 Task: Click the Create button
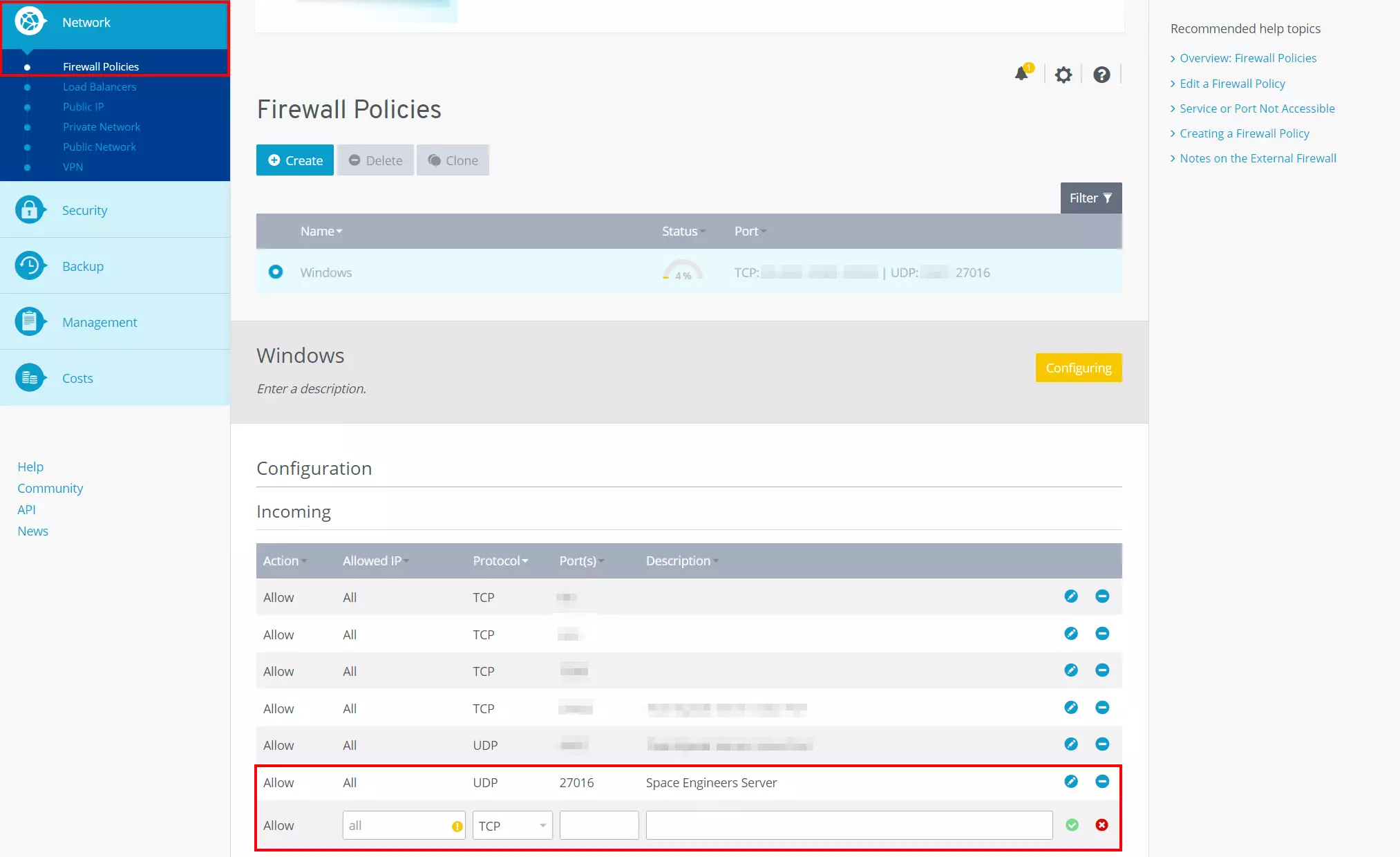295,160
